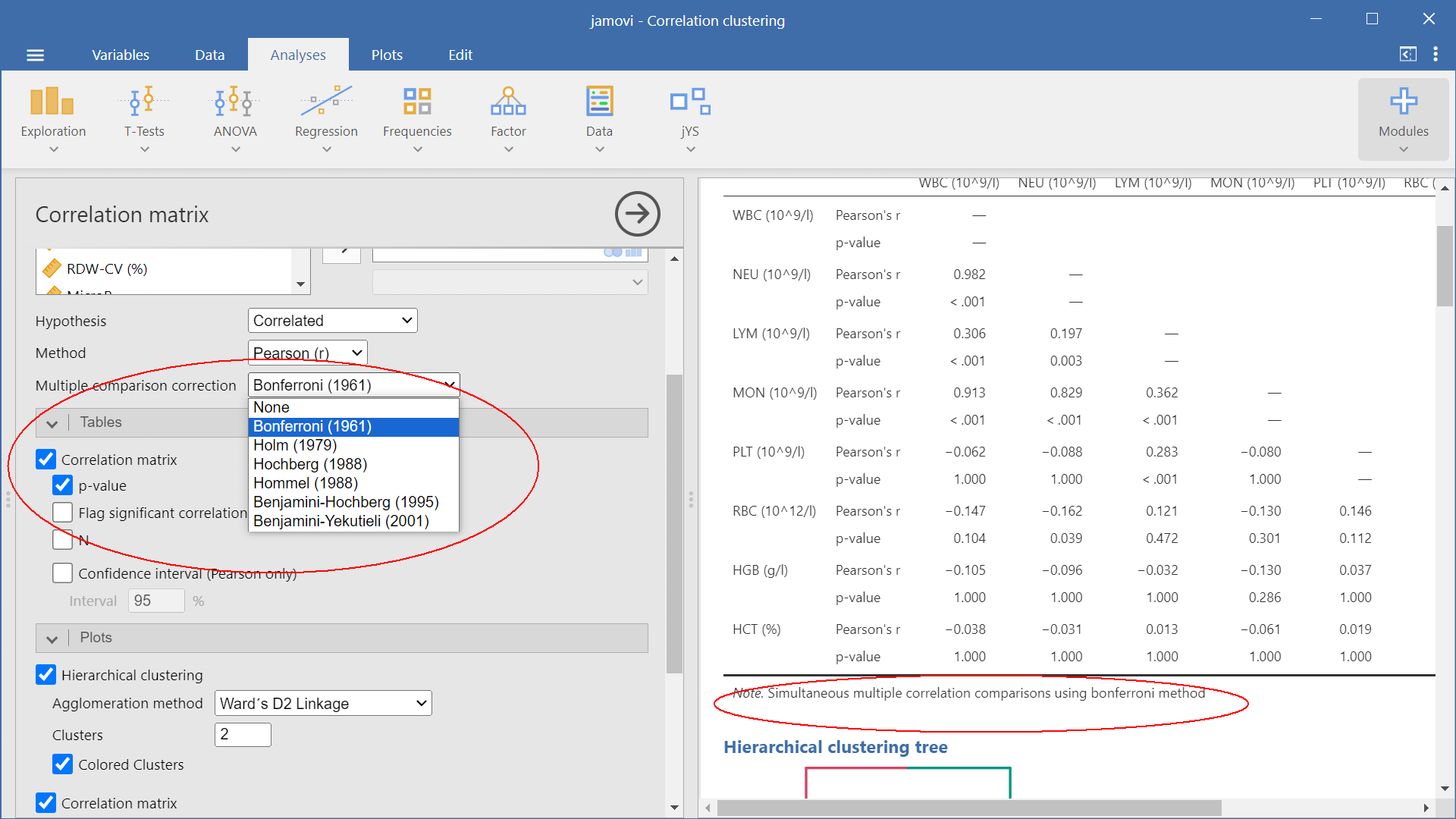Open Agglomeration method Ward's D2 dropdown
Viewport: 1456px width, 819px height.
[323, 704]
